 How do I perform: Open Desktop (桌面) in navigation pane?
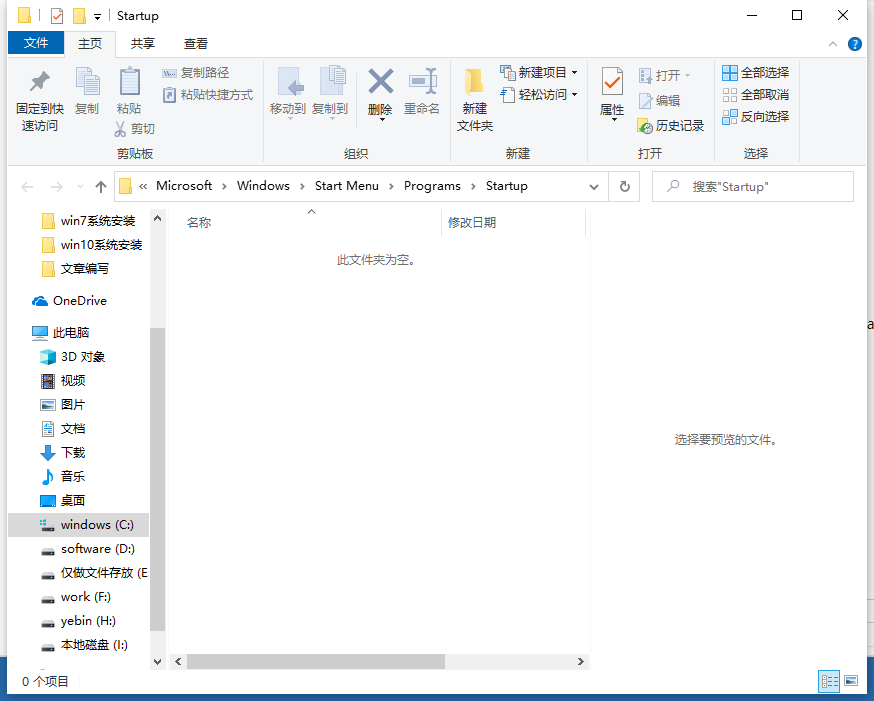coord(64,500)
